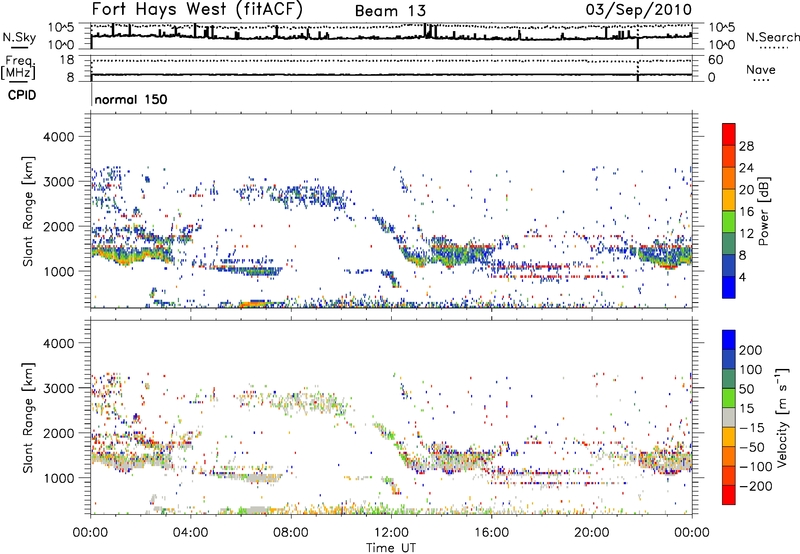Pick the gray segment of the velocity colorbar
Viewport: 800px width, 554px height.
(729, 417)
